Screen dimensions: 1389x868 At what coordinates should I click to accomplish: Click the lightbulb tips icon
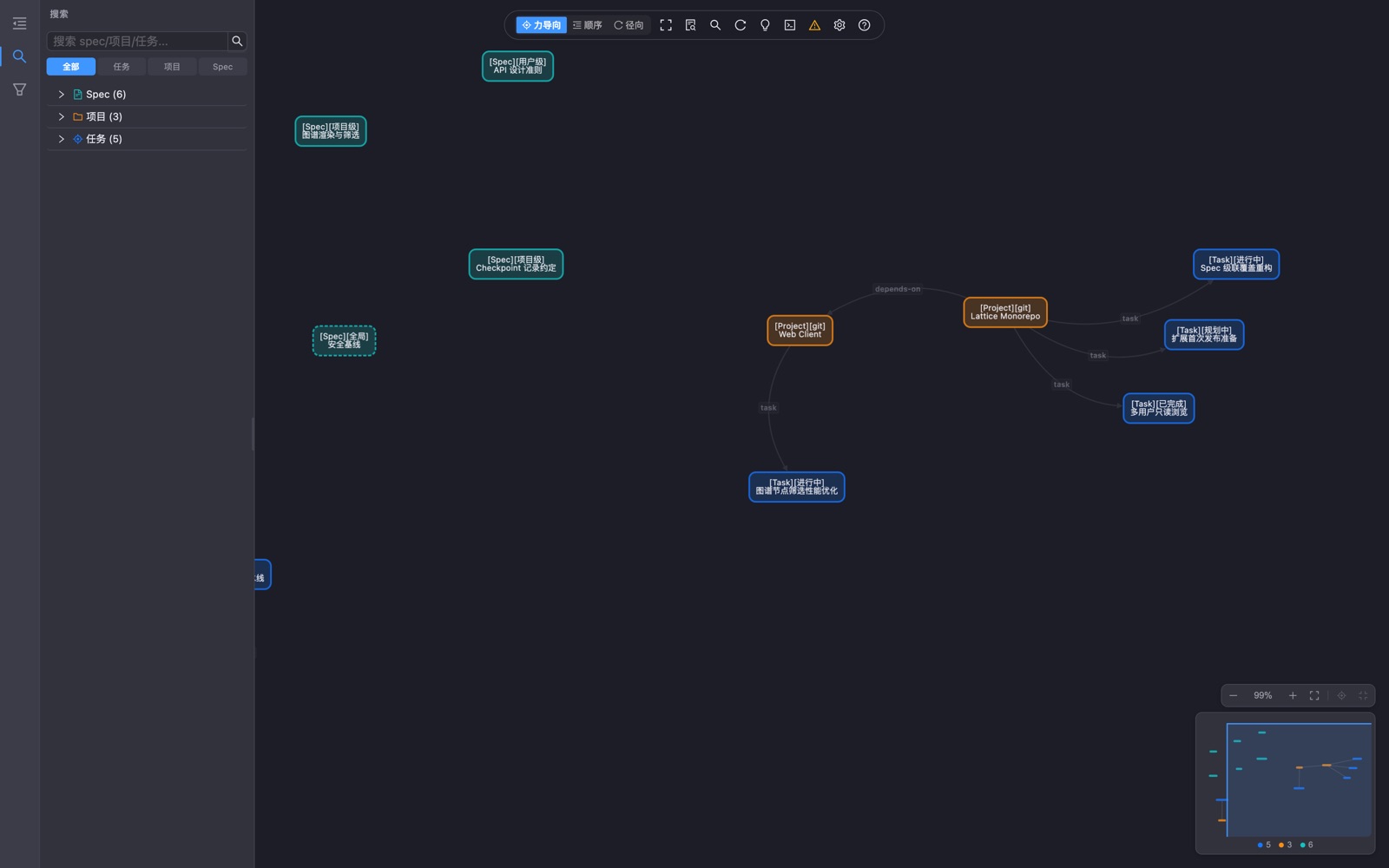(x=765, y=25)
